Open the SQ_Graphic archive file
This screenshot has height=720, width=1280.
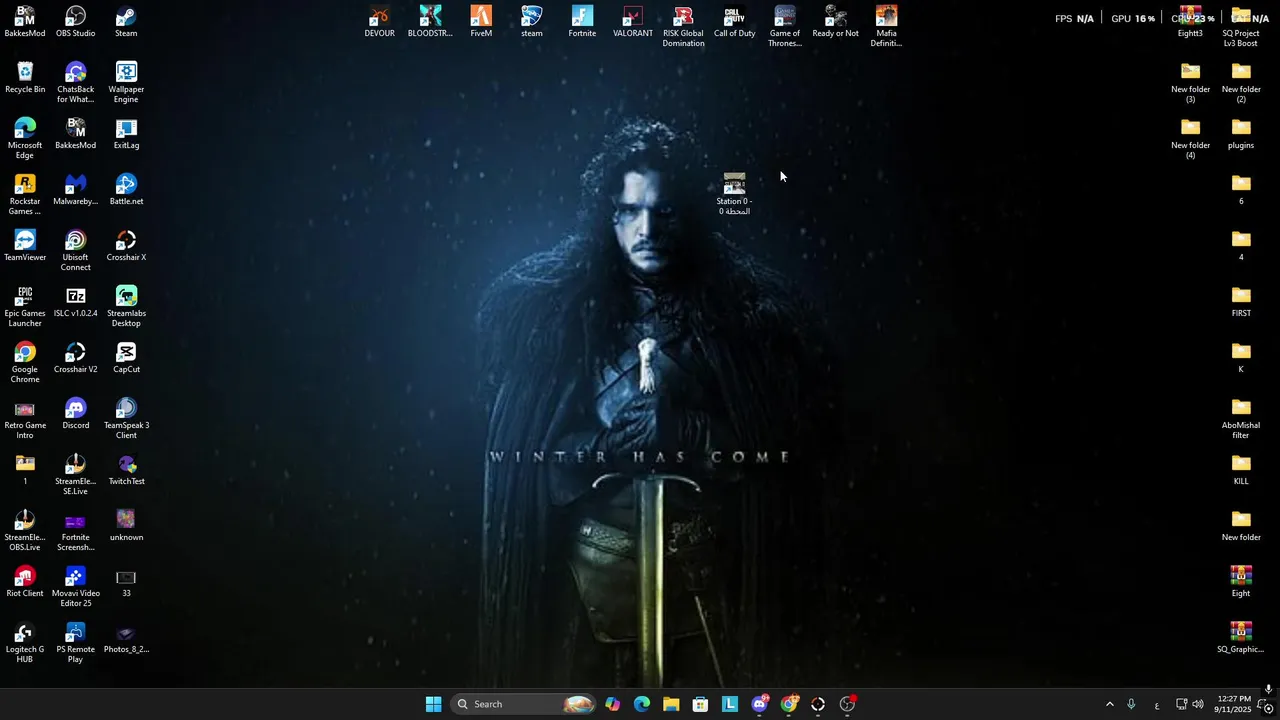click(1241, 638)
